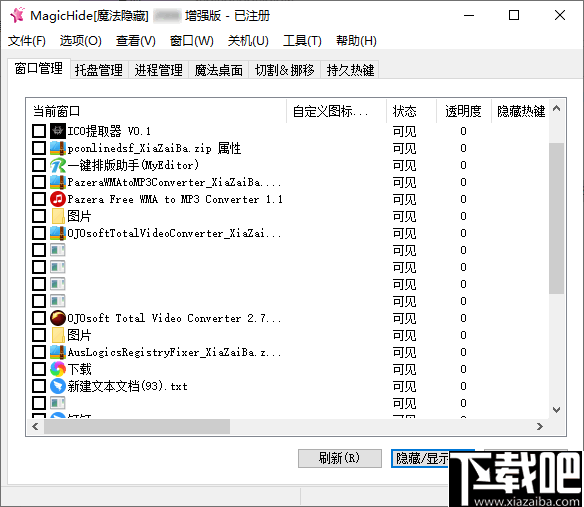
Task: Click the vertical scrollbar up arrow
Action: tap(557, 108)
